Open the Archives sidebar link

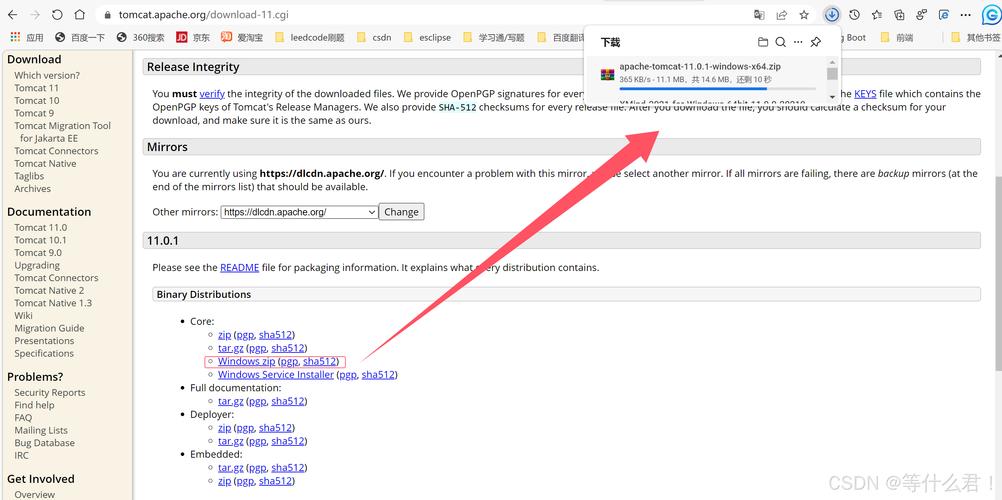pos(33,189)
